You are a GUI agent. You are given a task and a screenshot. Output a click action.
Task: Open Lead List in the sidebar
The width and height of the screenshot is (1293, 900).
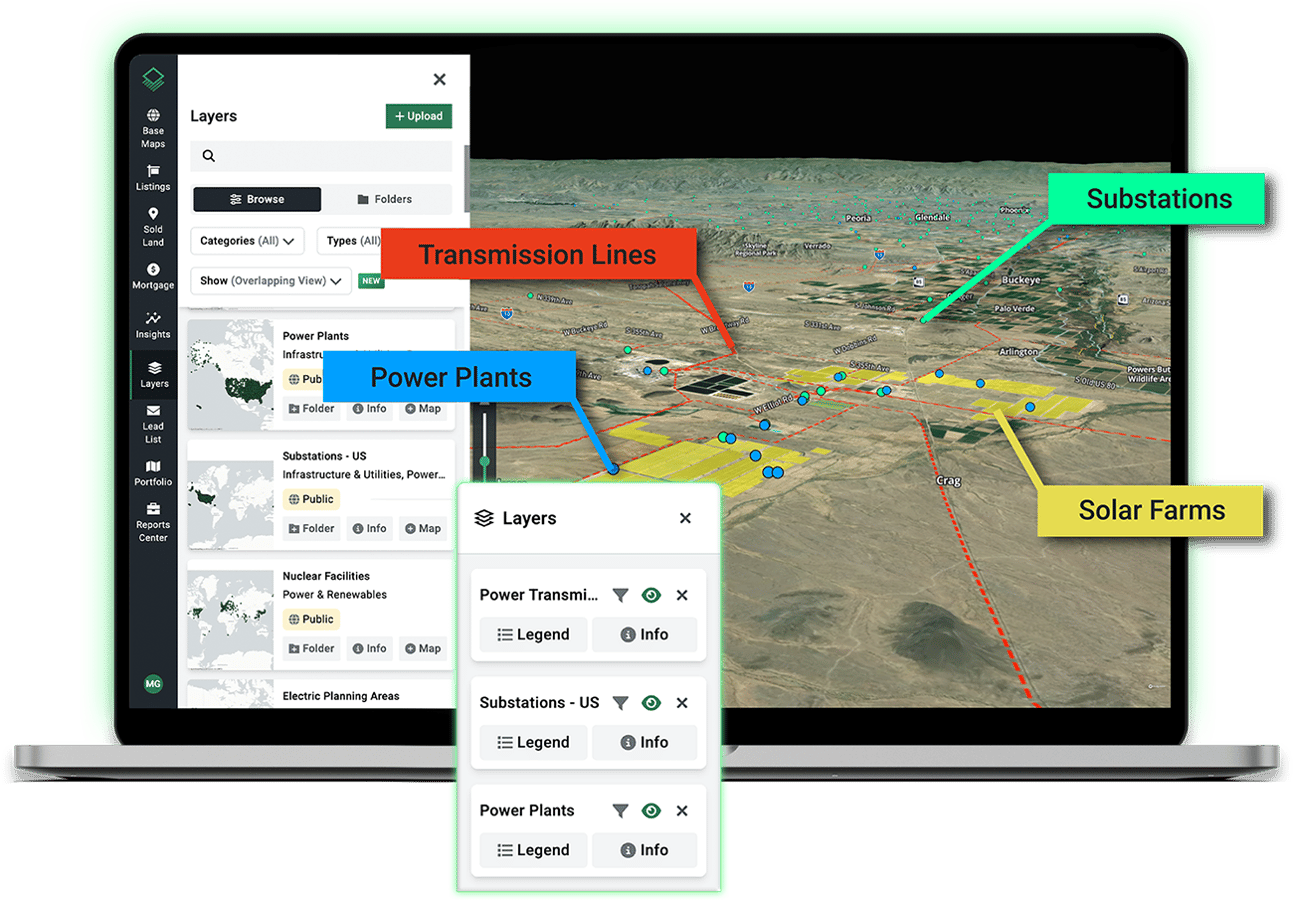[153, 424]
